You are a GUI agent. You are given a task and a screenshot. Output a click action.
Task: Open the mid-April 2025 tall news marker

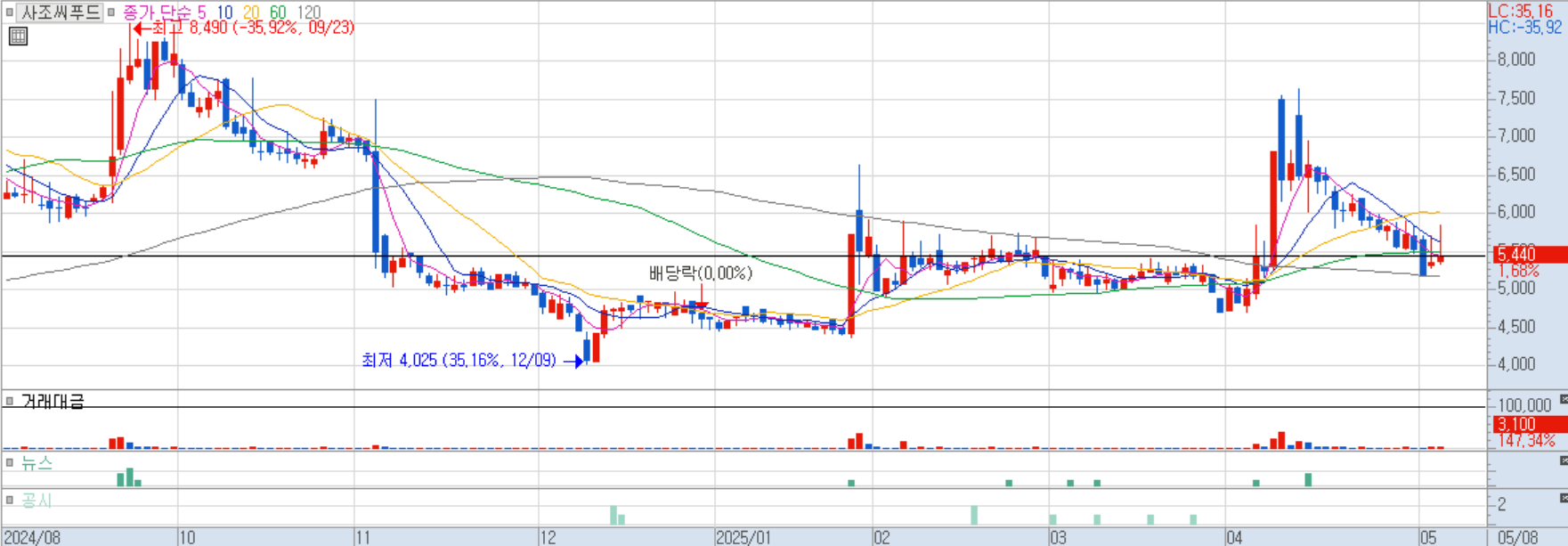tap(1308, 479)
